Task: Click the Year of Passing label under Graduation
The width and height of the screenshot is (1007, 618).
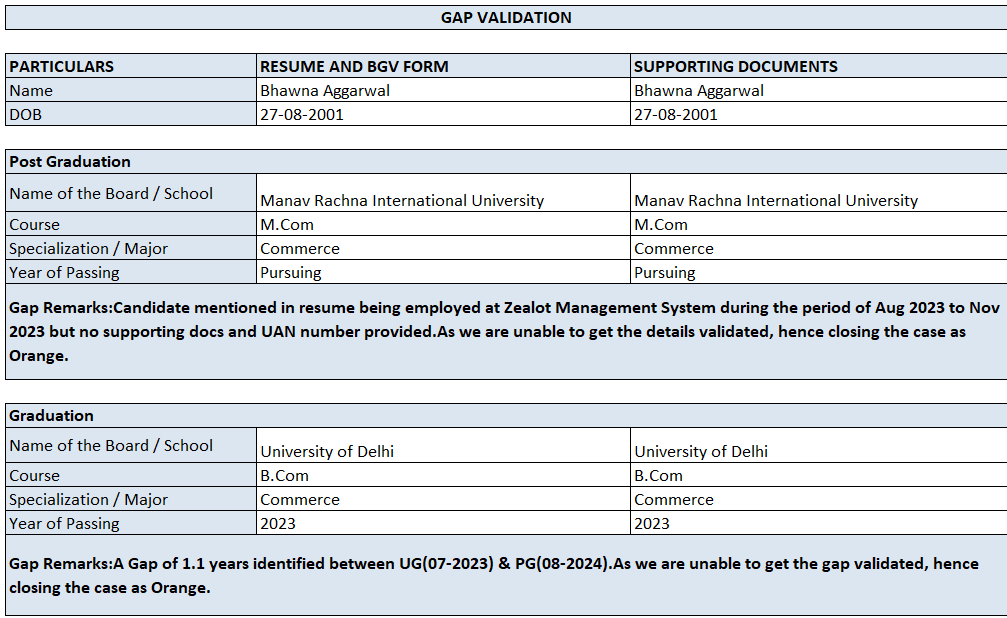Action: pos(64,523)
